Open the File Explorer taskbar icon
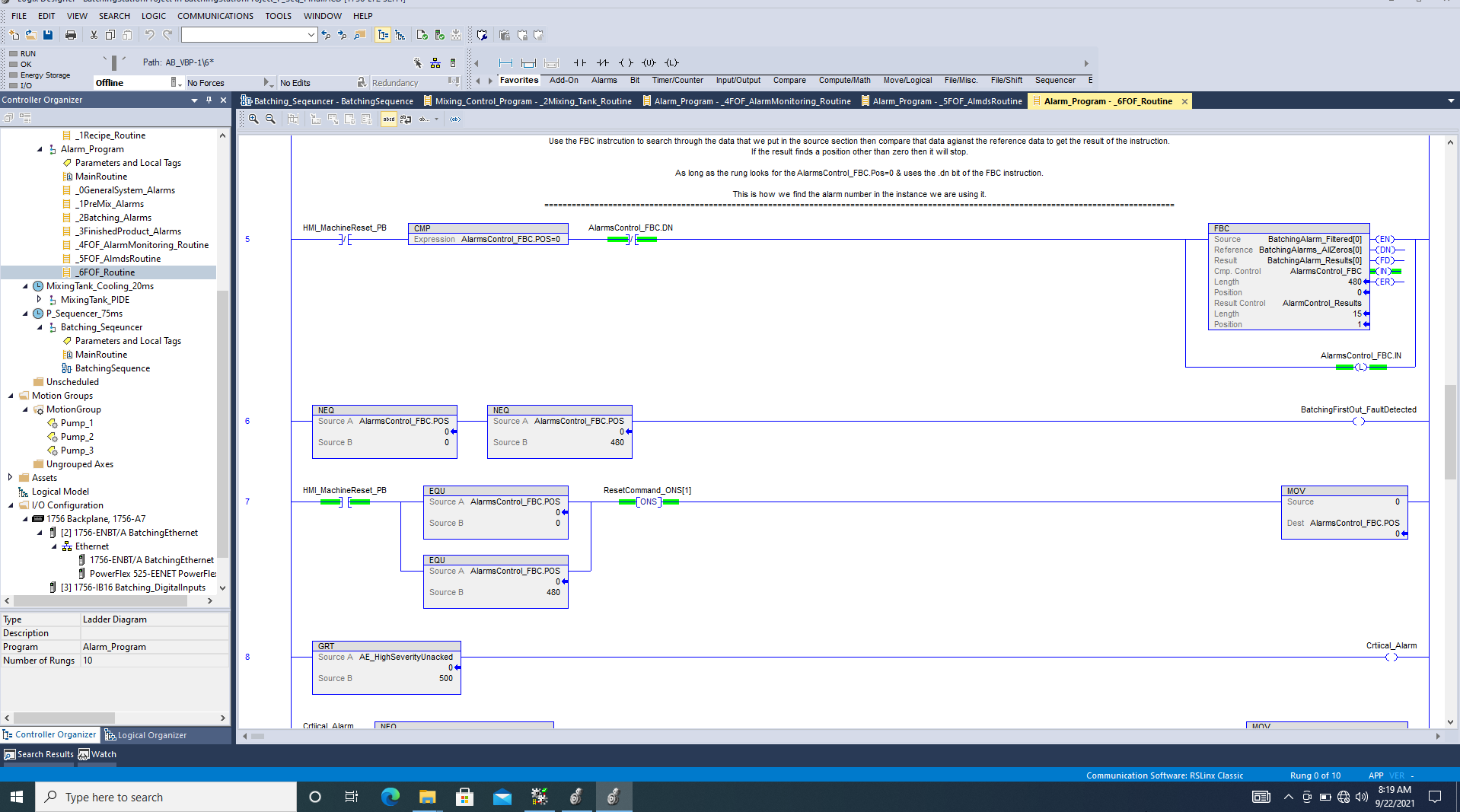1460x812 pixels. [427, 797]
